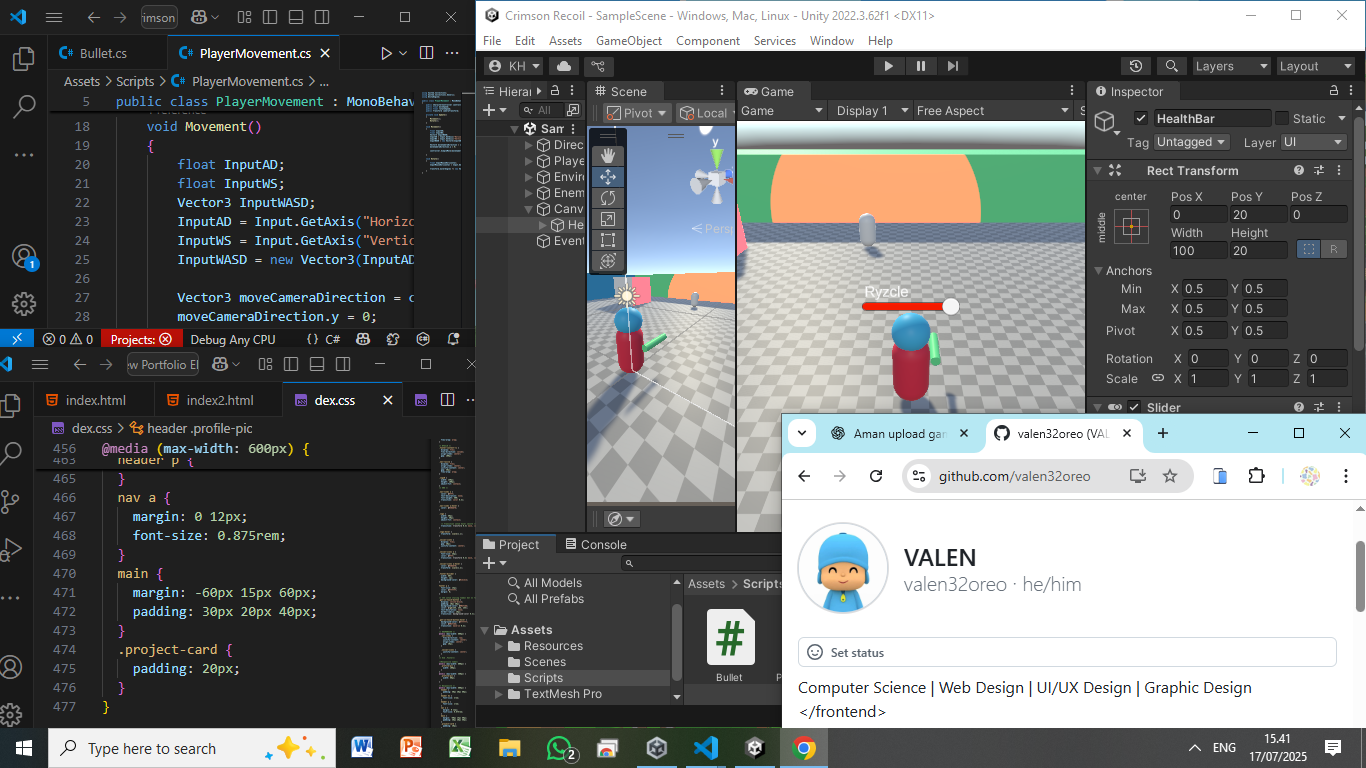This screenshot has width=1366, height=768.
Task: Select the Rotate tool in Scene view
Action: coord(608,198)
